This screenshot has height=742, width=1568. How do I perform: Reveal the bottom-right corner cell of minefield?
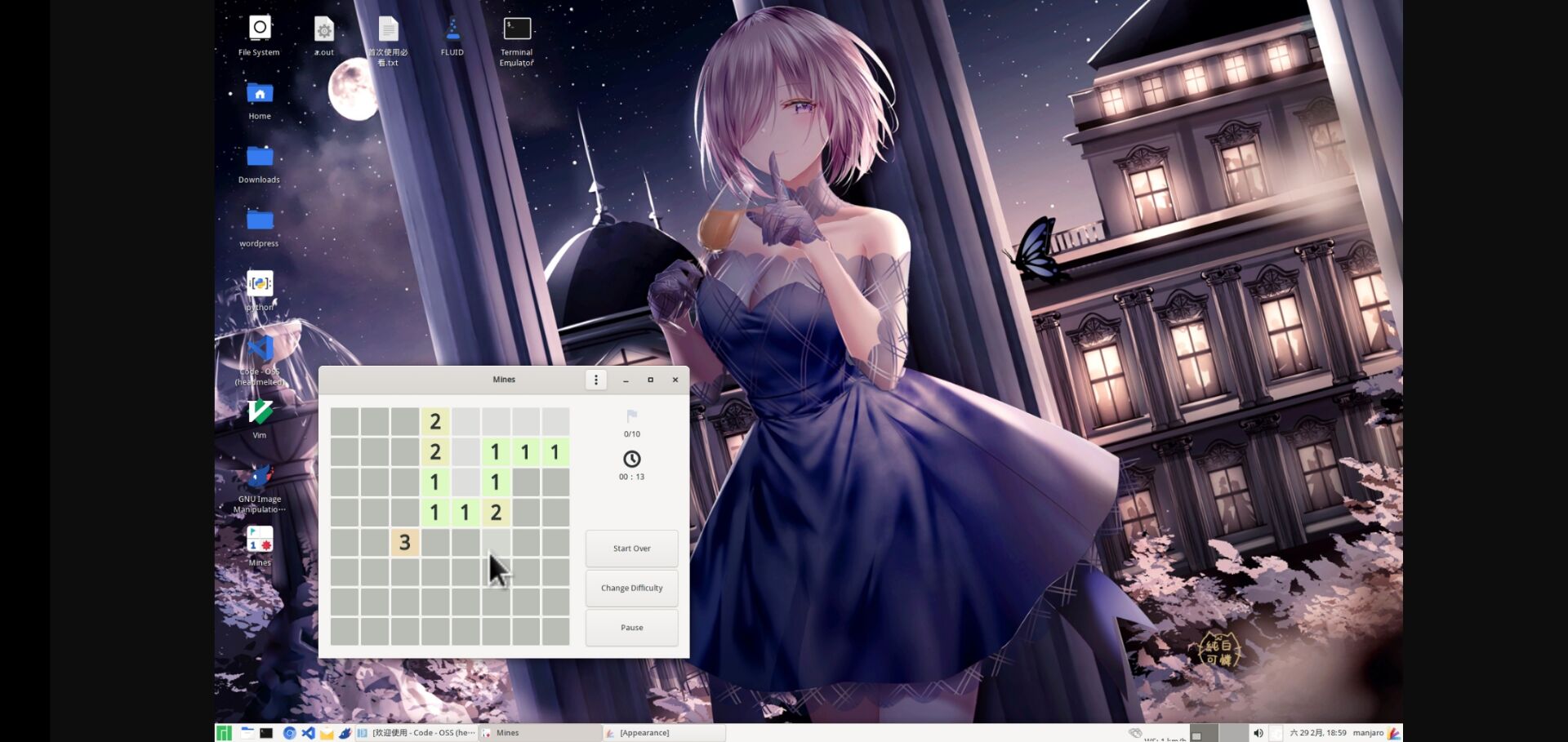tap(556, 632)
